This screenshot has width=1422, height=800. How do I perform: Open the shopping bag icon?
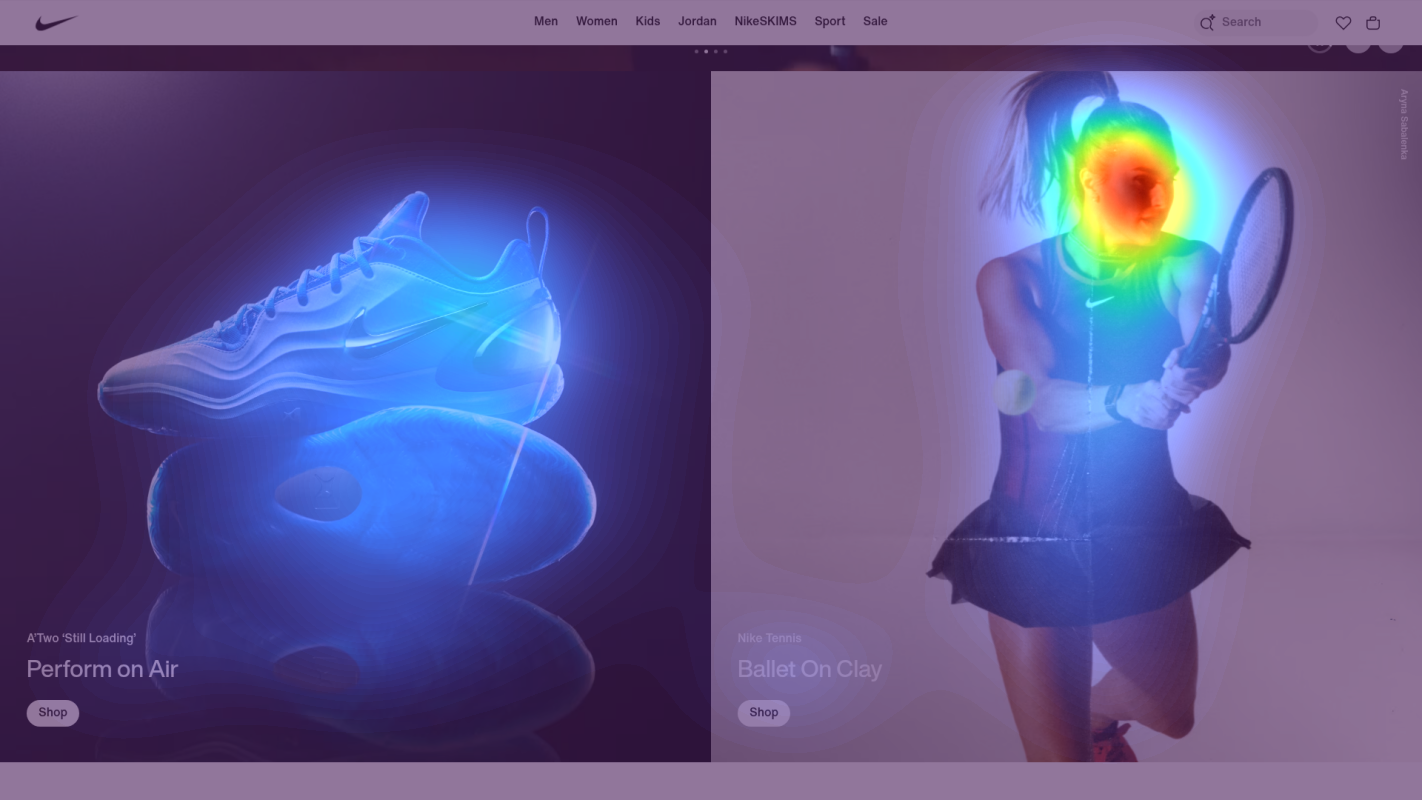tap(1373, 22)
